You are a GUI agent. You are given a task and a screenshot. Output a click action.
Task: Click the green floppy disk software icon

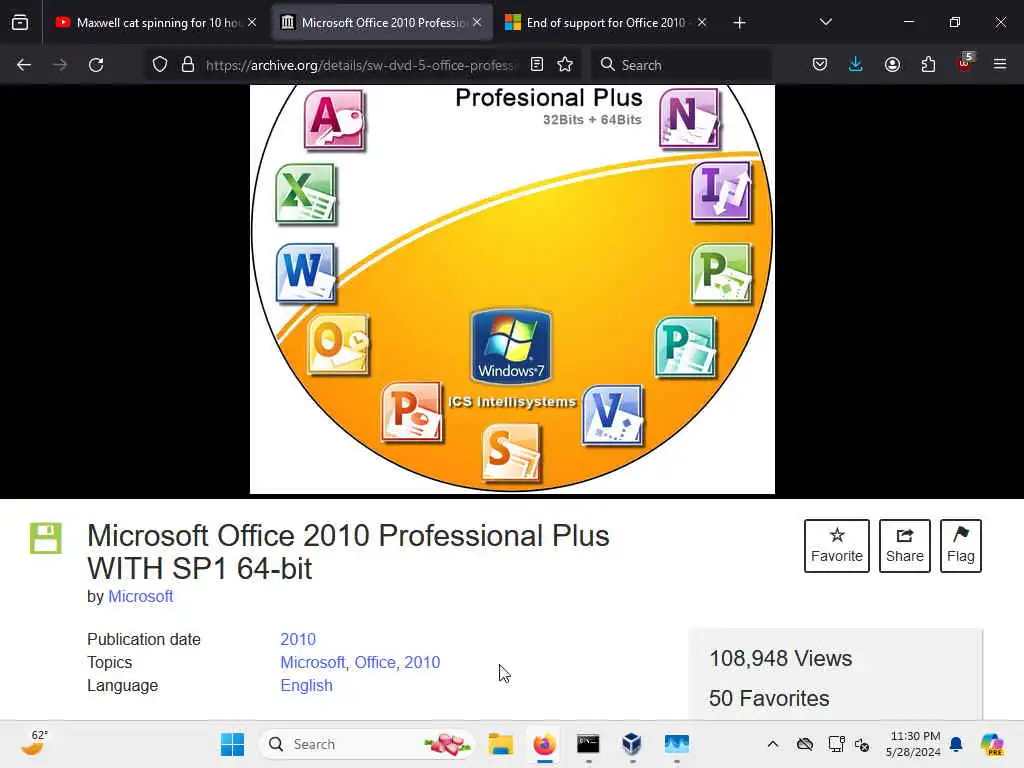46,538
